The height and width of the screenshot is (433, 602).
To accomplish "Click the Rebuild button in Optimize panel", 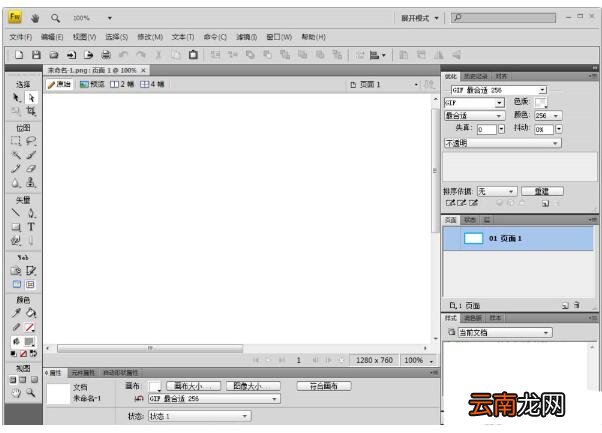I will tap(542, 191).
